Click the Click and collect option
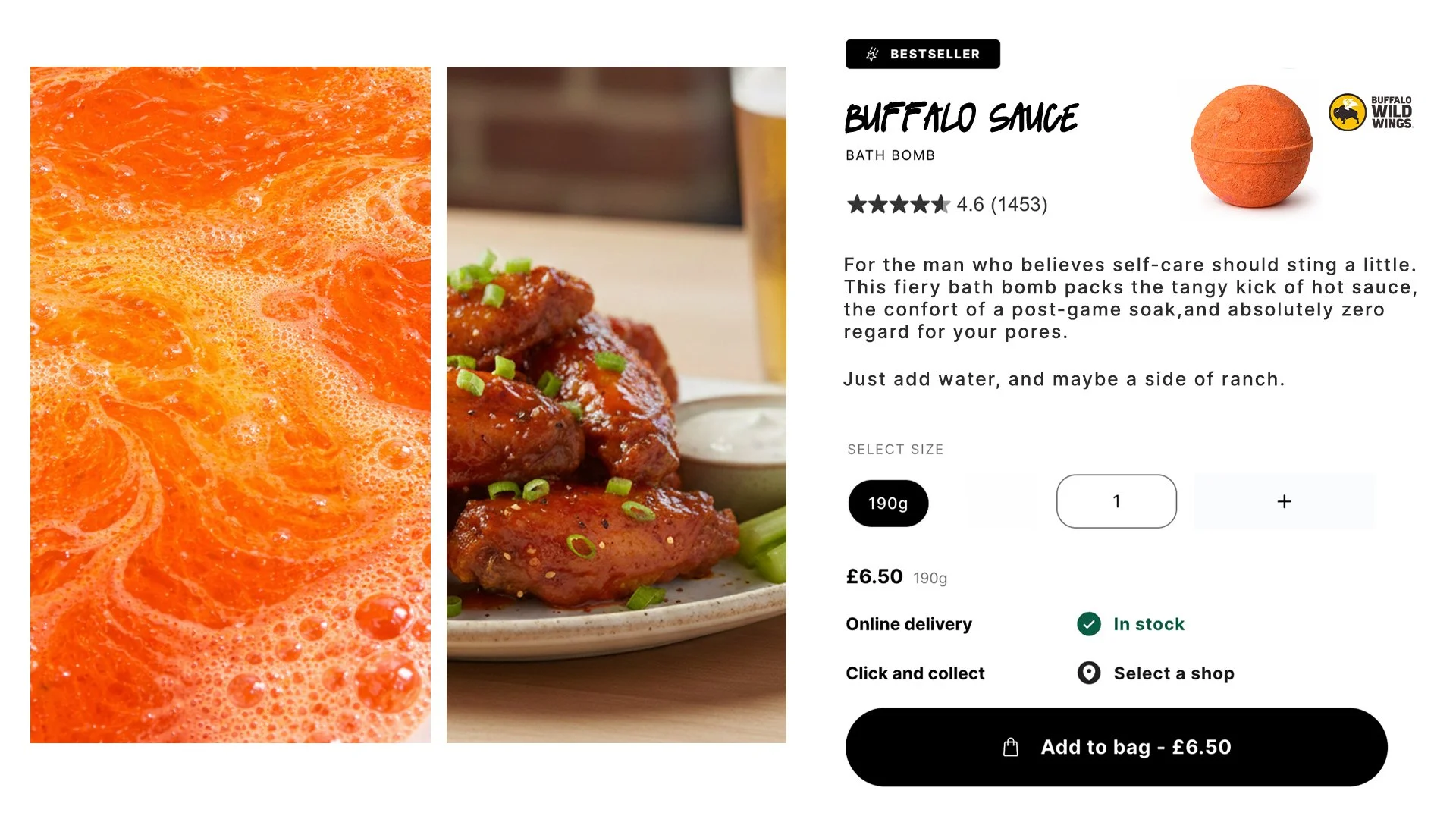The image size is (1456, 819). pos(915,673)
